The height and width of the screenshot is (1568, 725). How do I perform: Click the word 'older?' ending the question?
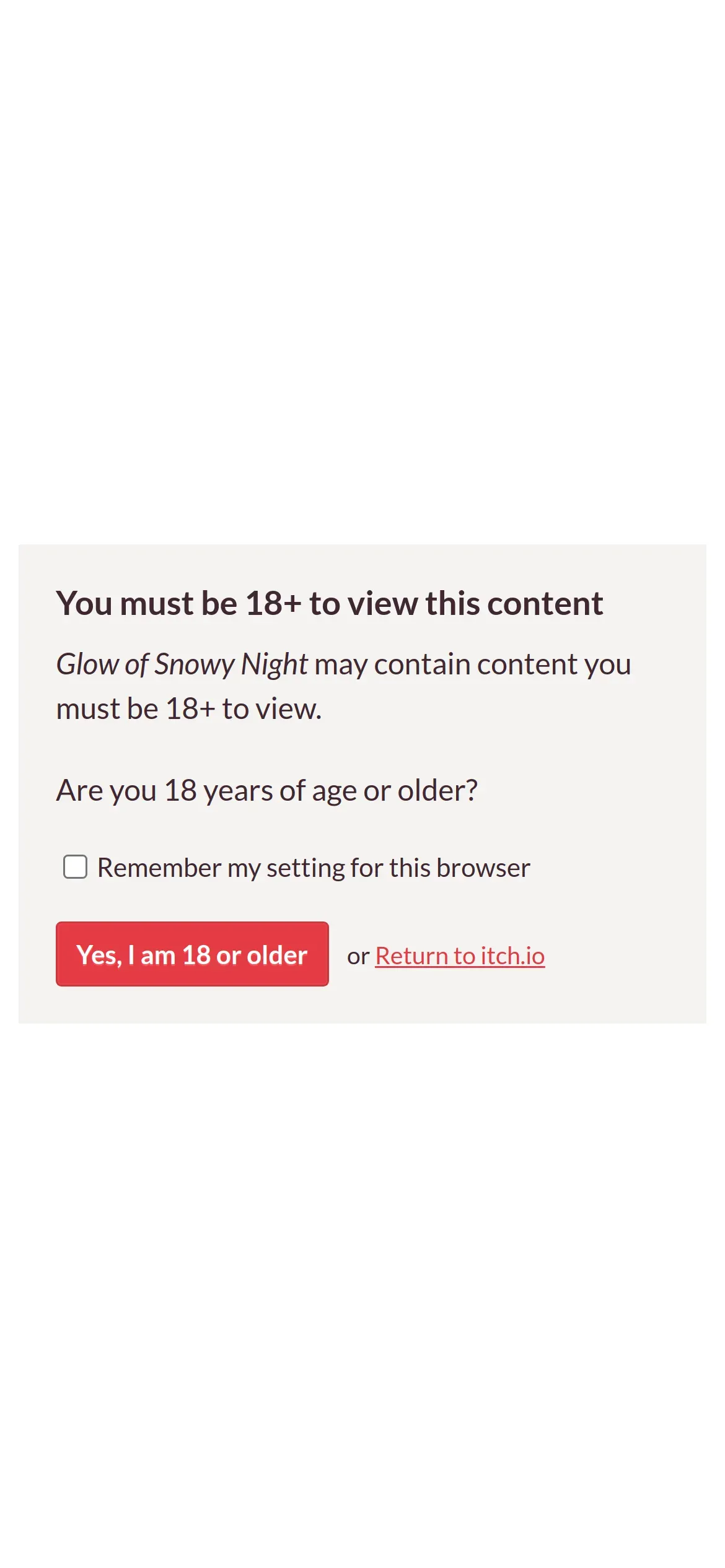point(437,791)
